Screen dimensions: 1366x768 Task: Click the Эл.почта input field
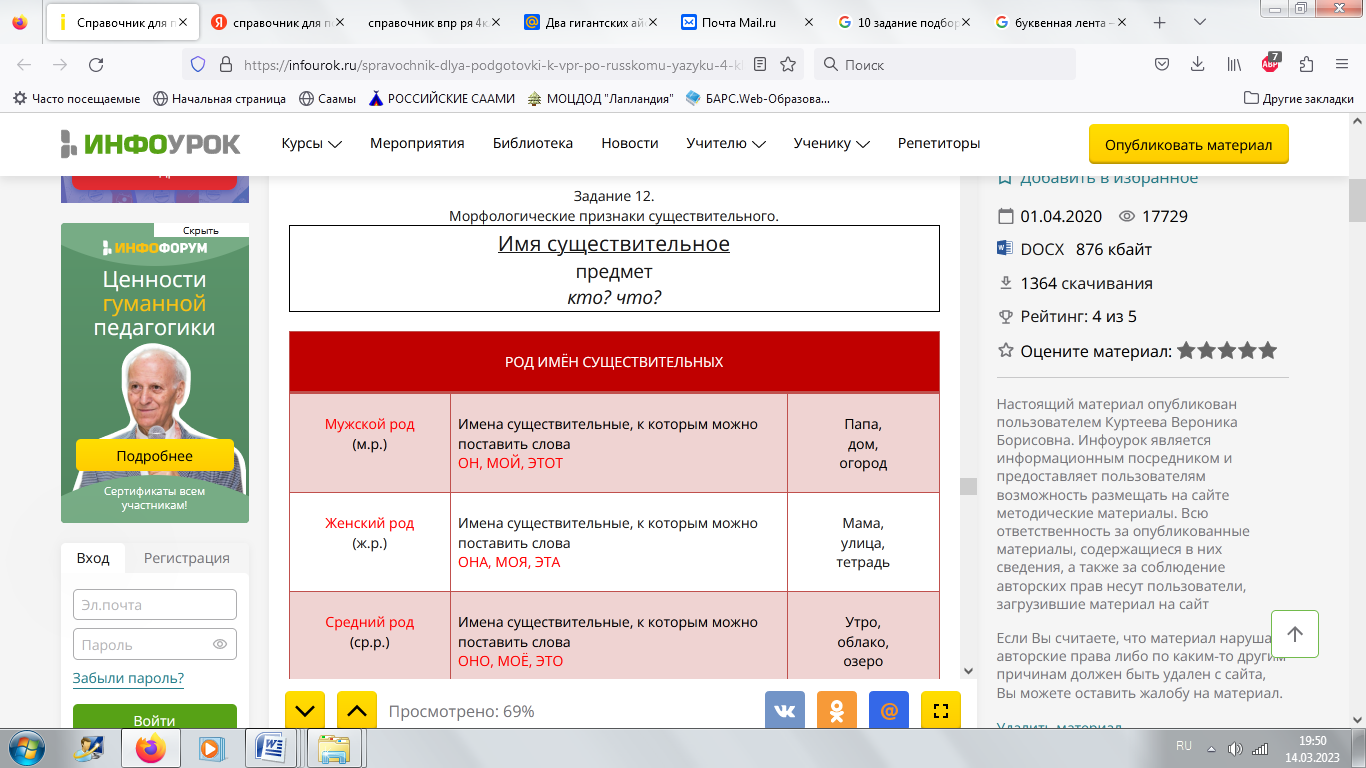click(x=155, y=604)
